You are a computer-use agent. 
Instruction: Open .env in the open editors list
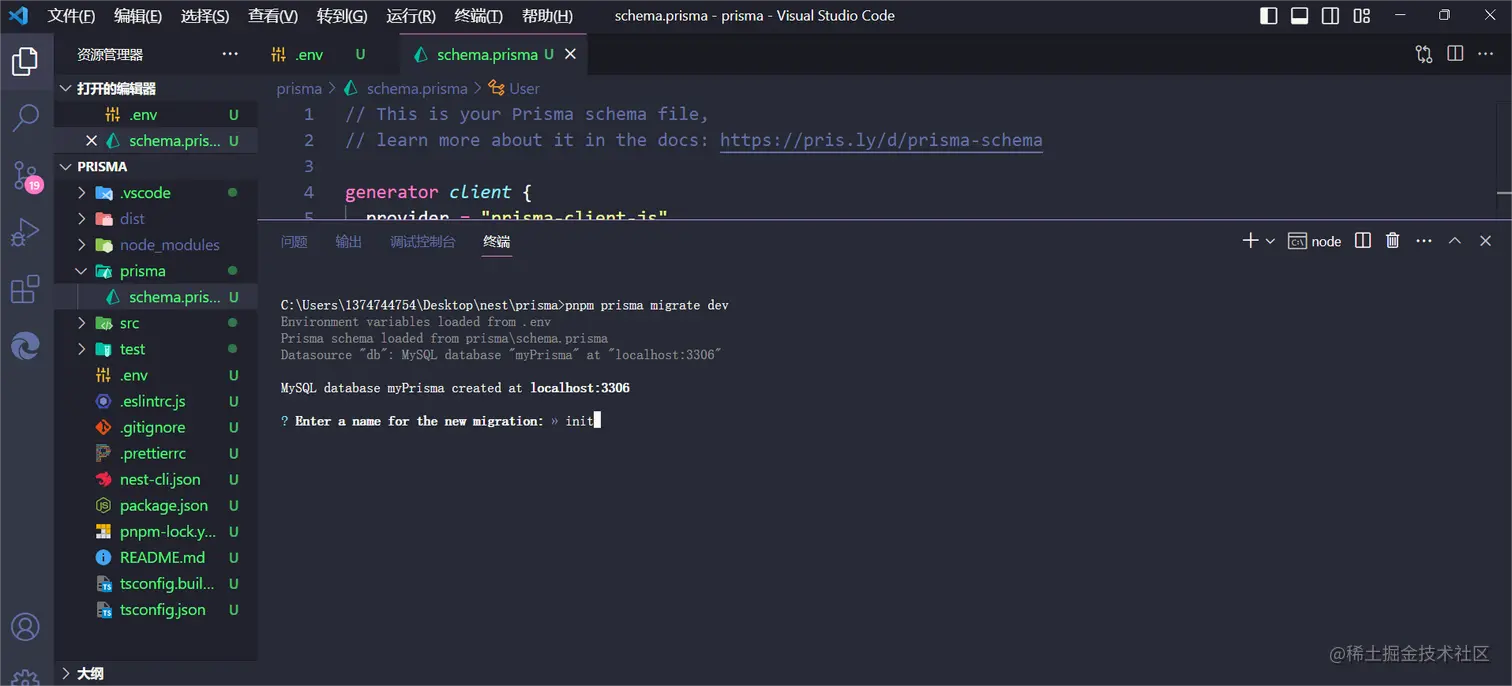(155, 115)
